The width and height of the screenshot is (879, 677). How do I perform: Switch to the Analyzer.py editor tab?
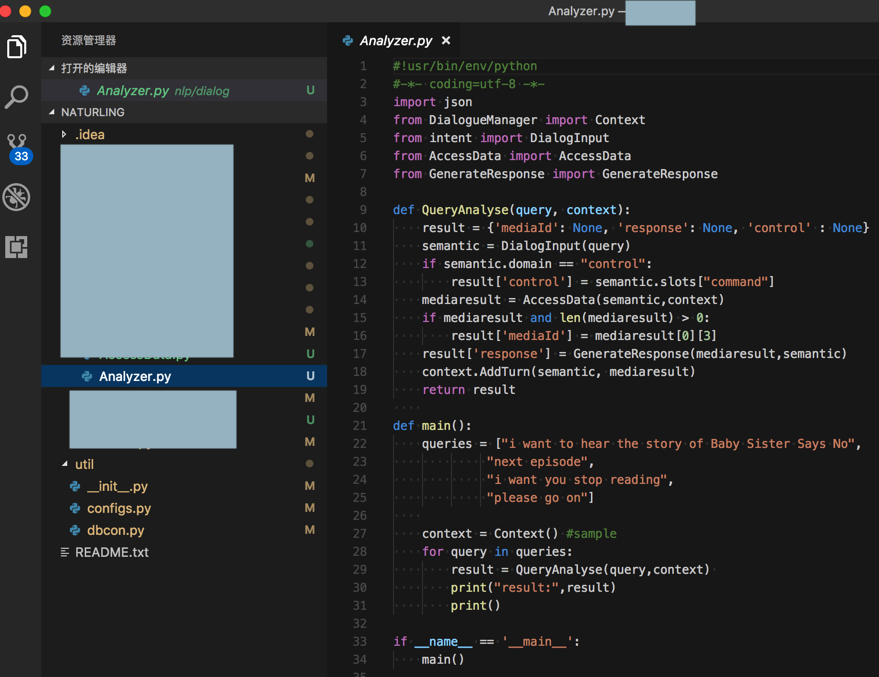(x=395, y=41)
